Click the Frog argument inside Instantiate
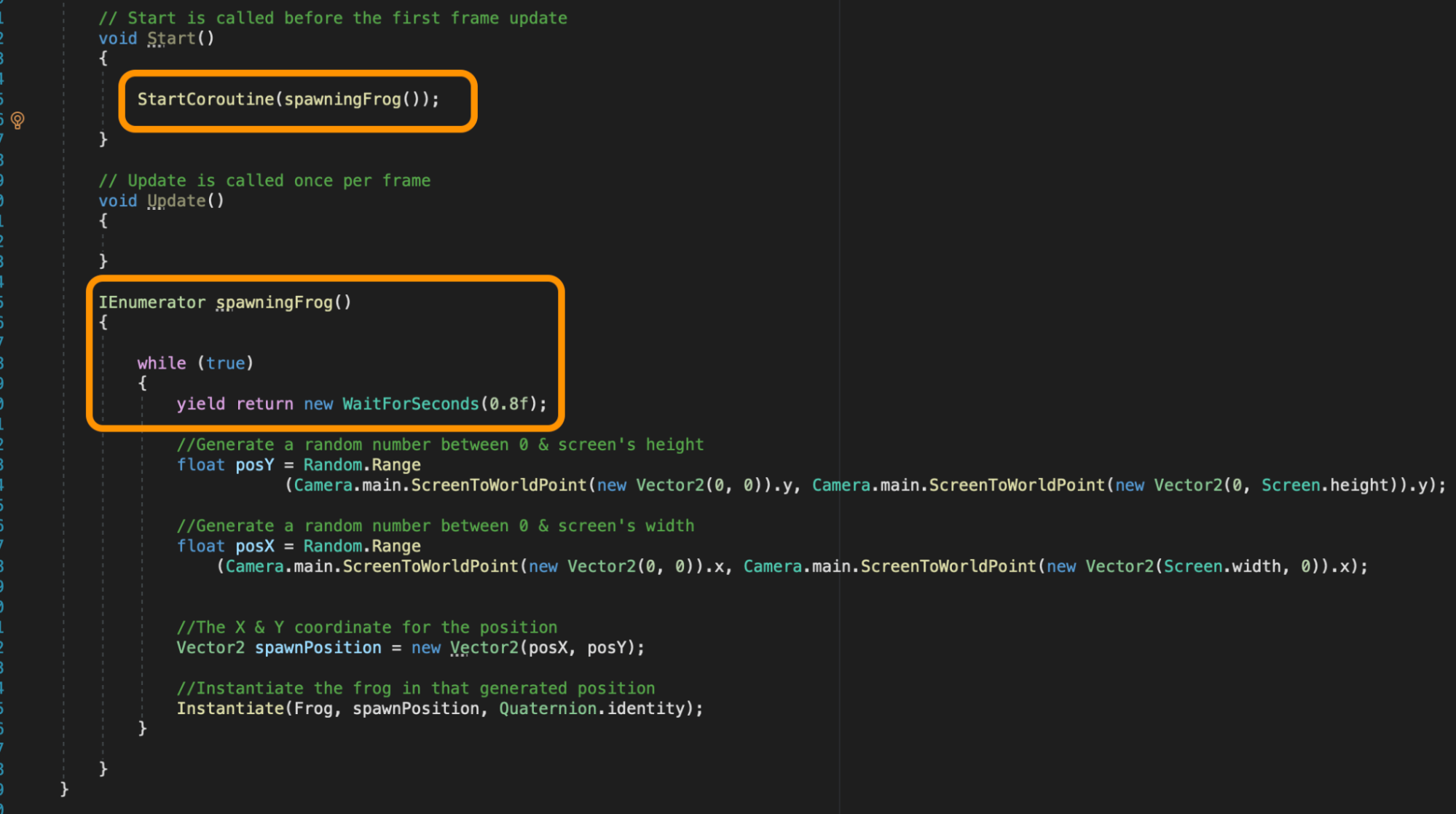1456x814 pixels. coord(313,708)
